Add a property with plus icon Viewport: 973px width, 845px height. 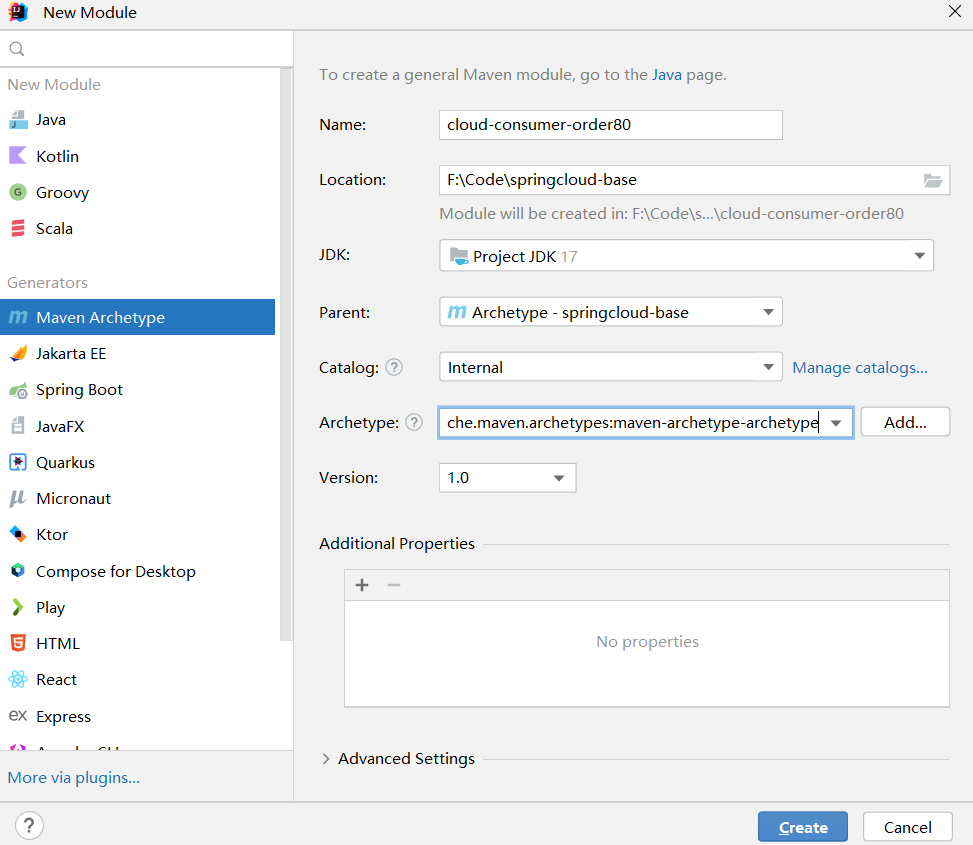[x=362, y=585]
